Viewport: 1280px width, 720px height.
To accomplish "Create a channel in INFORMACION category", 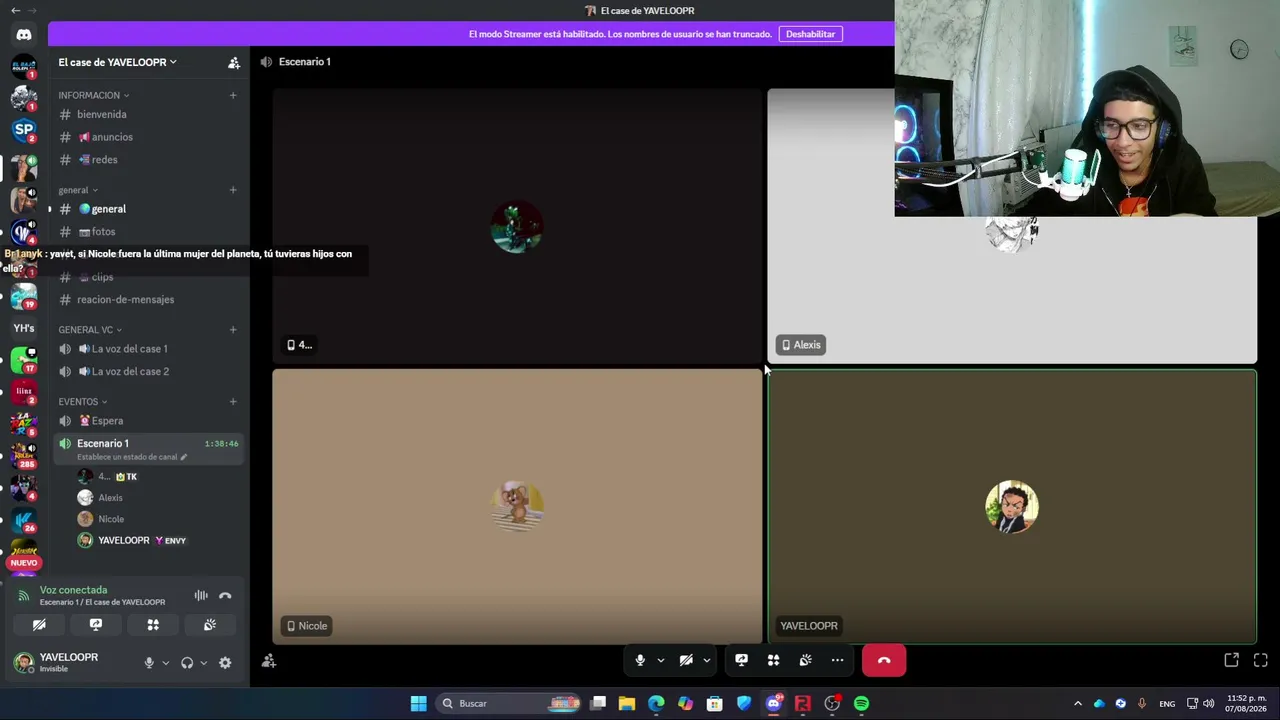I will click(233, 95).
